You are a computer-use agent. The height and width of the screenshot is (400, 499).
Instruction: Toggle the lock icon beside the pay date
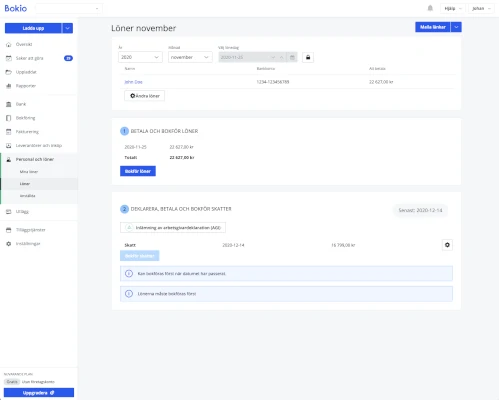308,57
